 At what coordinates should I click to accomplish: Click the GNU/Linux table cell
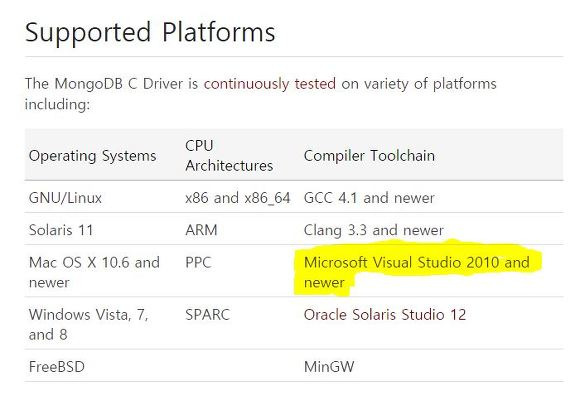coord(65,198)
